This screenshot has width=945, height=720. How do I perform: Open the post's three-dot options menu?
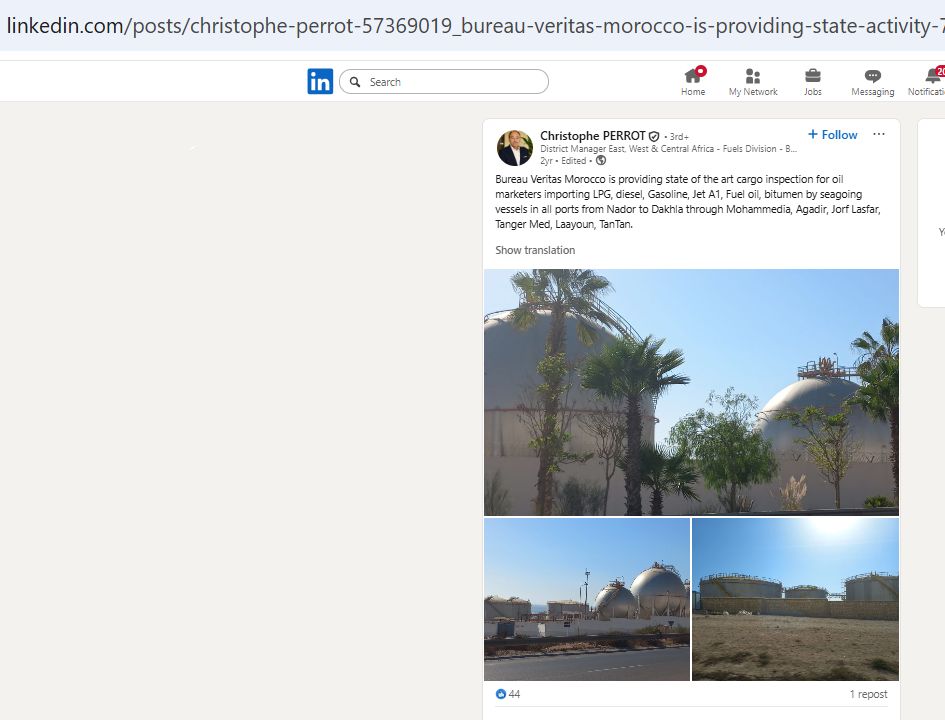879,134
